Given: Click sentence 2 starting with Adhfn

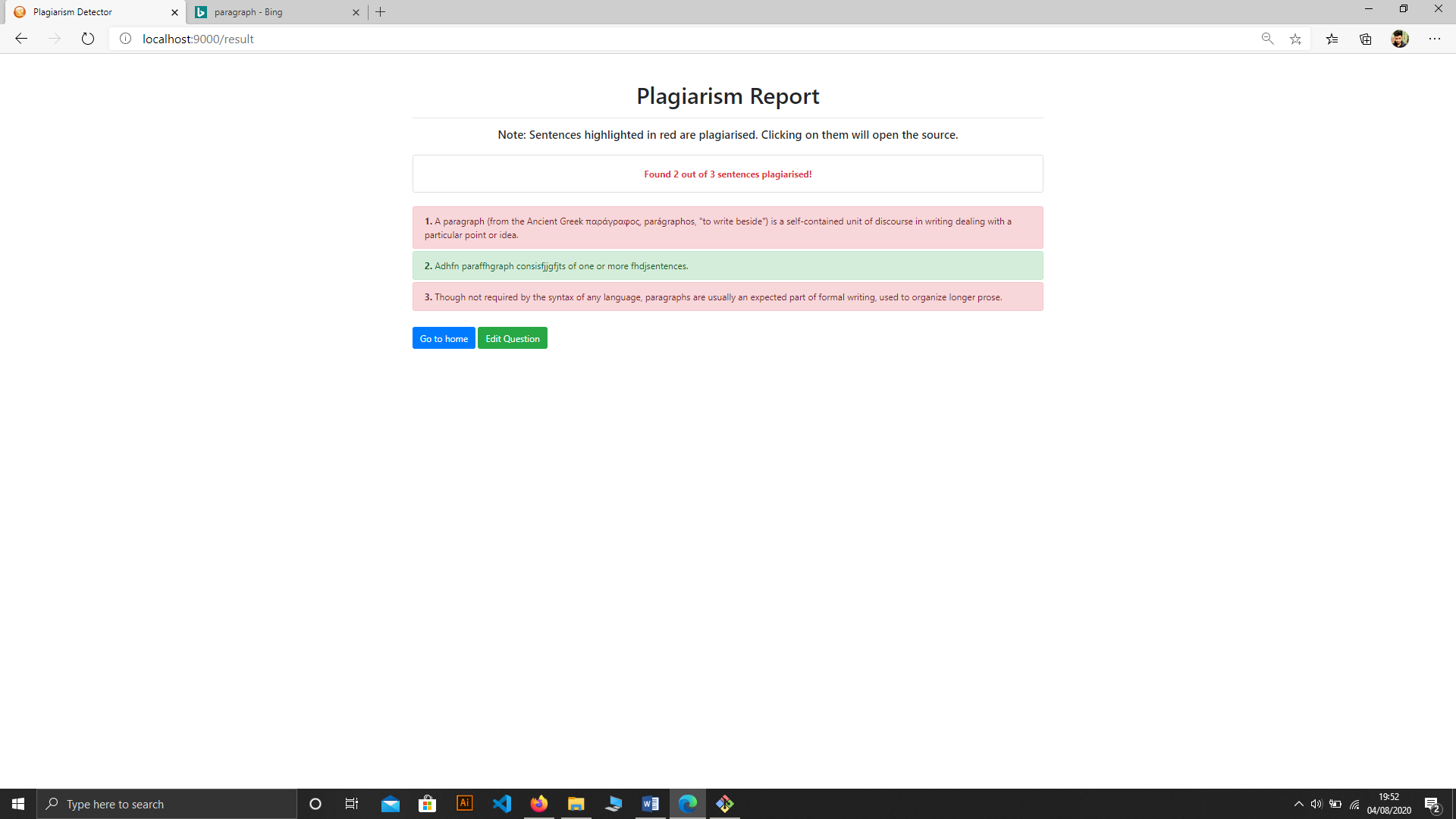Looking at the screenshot, I should [x=728, y=266].
